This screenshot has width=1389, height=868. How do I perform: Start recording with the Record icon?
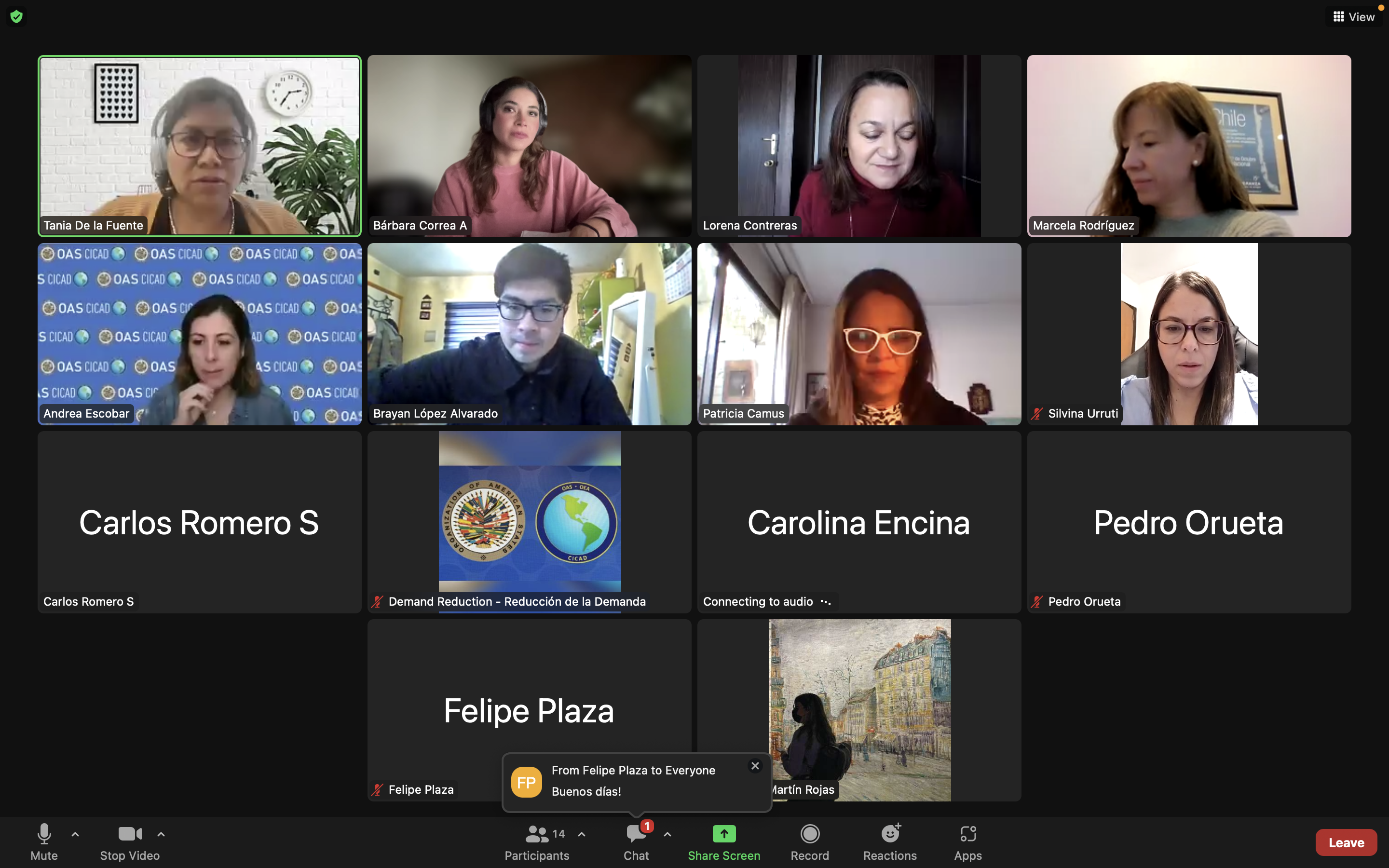click(809, 834)
